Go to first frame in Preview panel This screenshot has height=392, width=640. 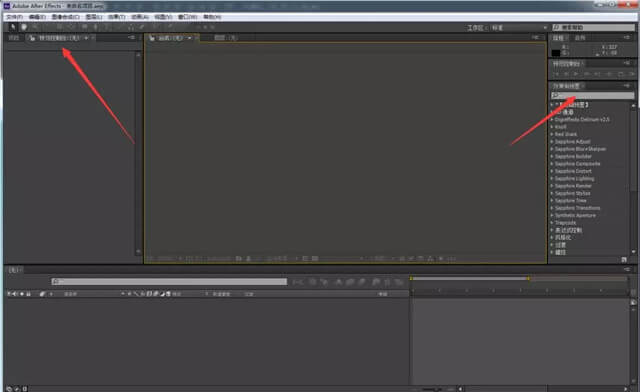pos(556,74)
